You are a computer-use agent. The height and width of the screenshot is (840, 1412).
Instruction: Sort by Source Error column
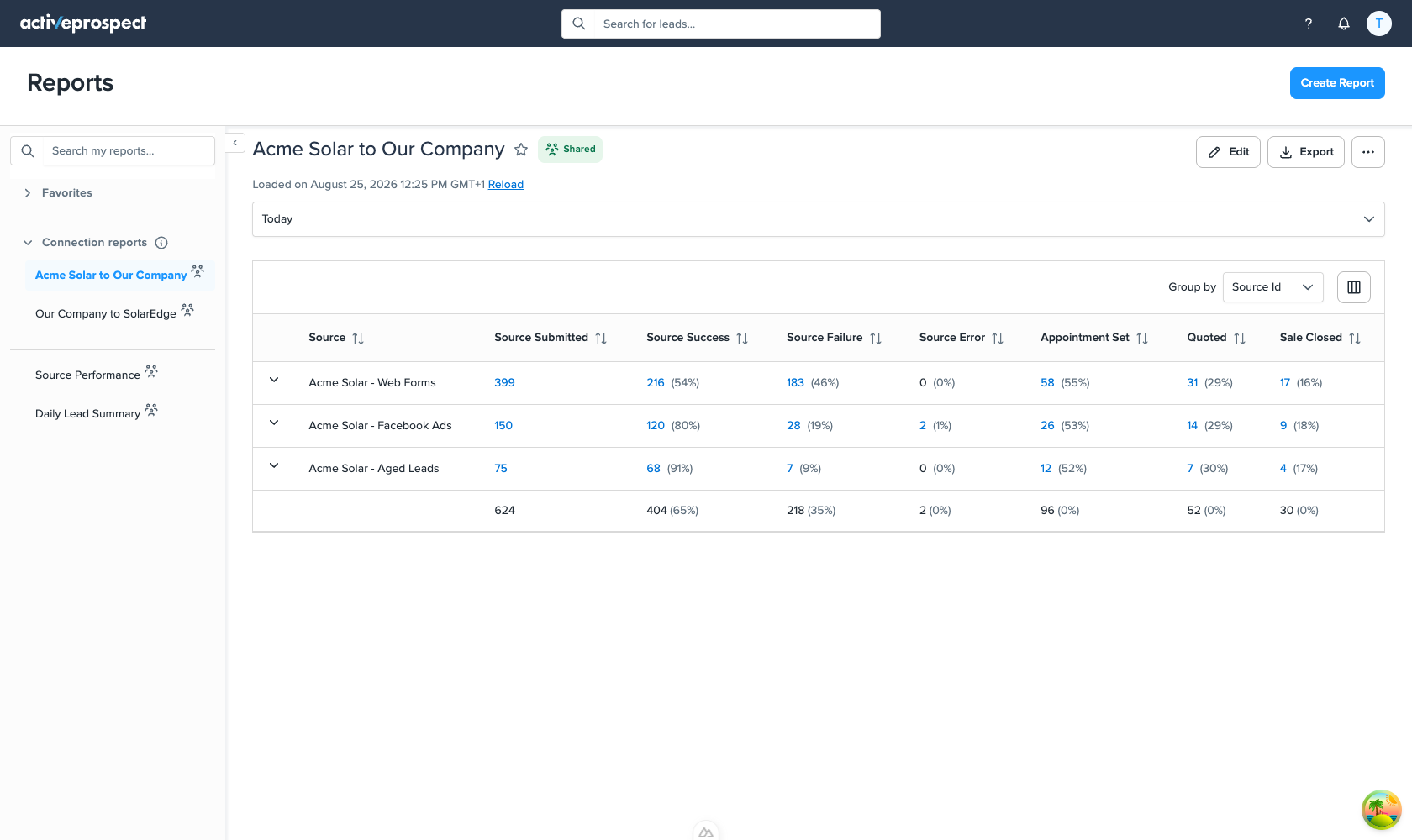(998, 338)
